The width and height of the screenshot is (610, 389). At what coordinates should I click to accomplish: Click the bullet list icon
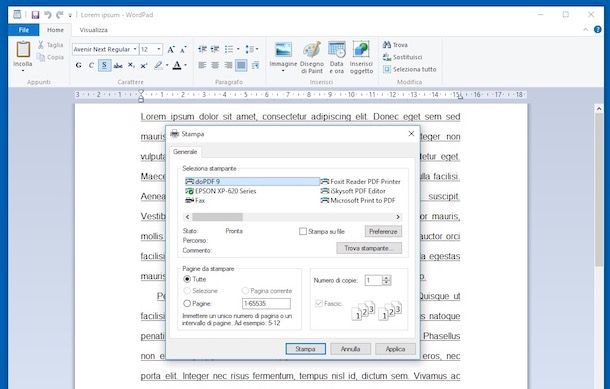point(229,49)
